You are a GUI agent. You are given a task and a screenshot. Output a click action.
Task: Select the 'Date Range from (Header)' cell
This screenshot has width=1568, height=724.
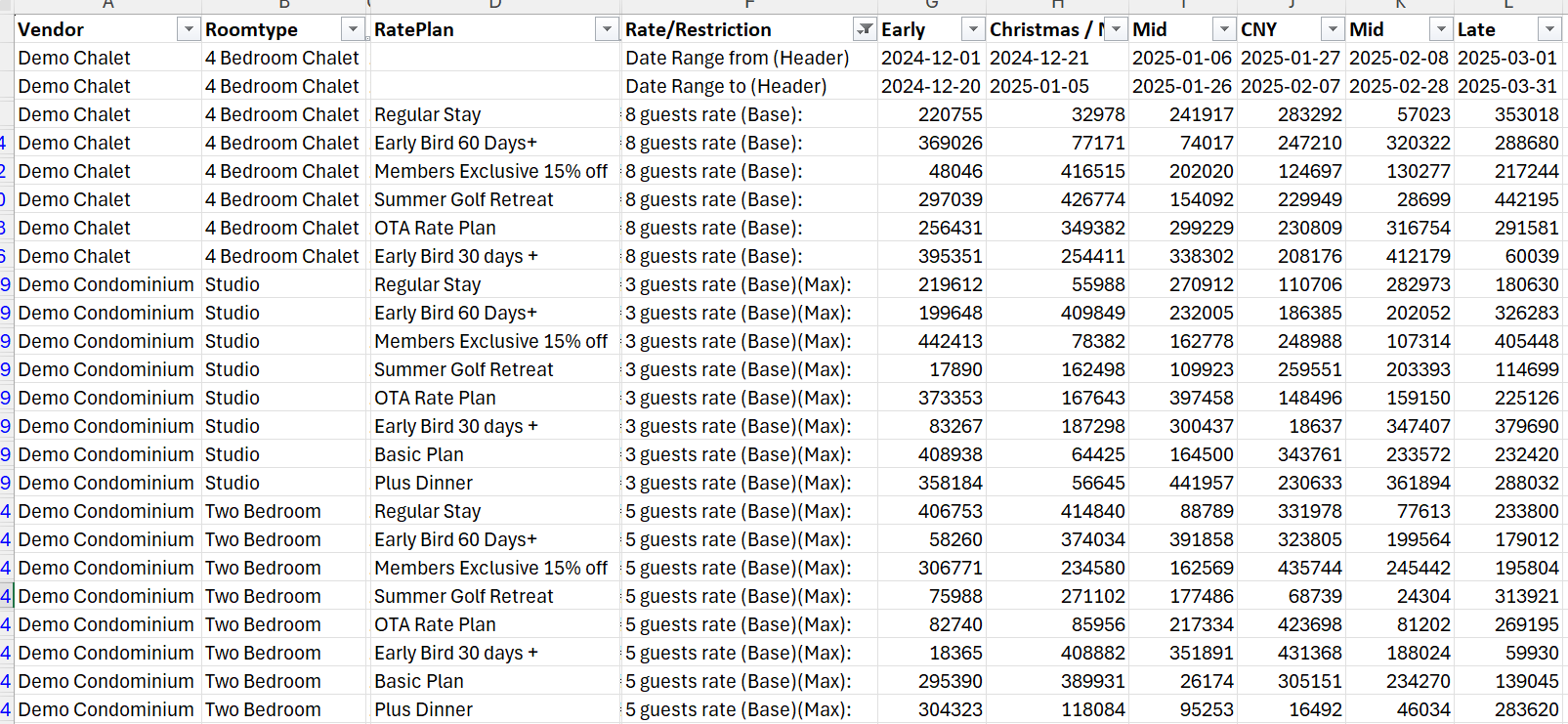737,59
